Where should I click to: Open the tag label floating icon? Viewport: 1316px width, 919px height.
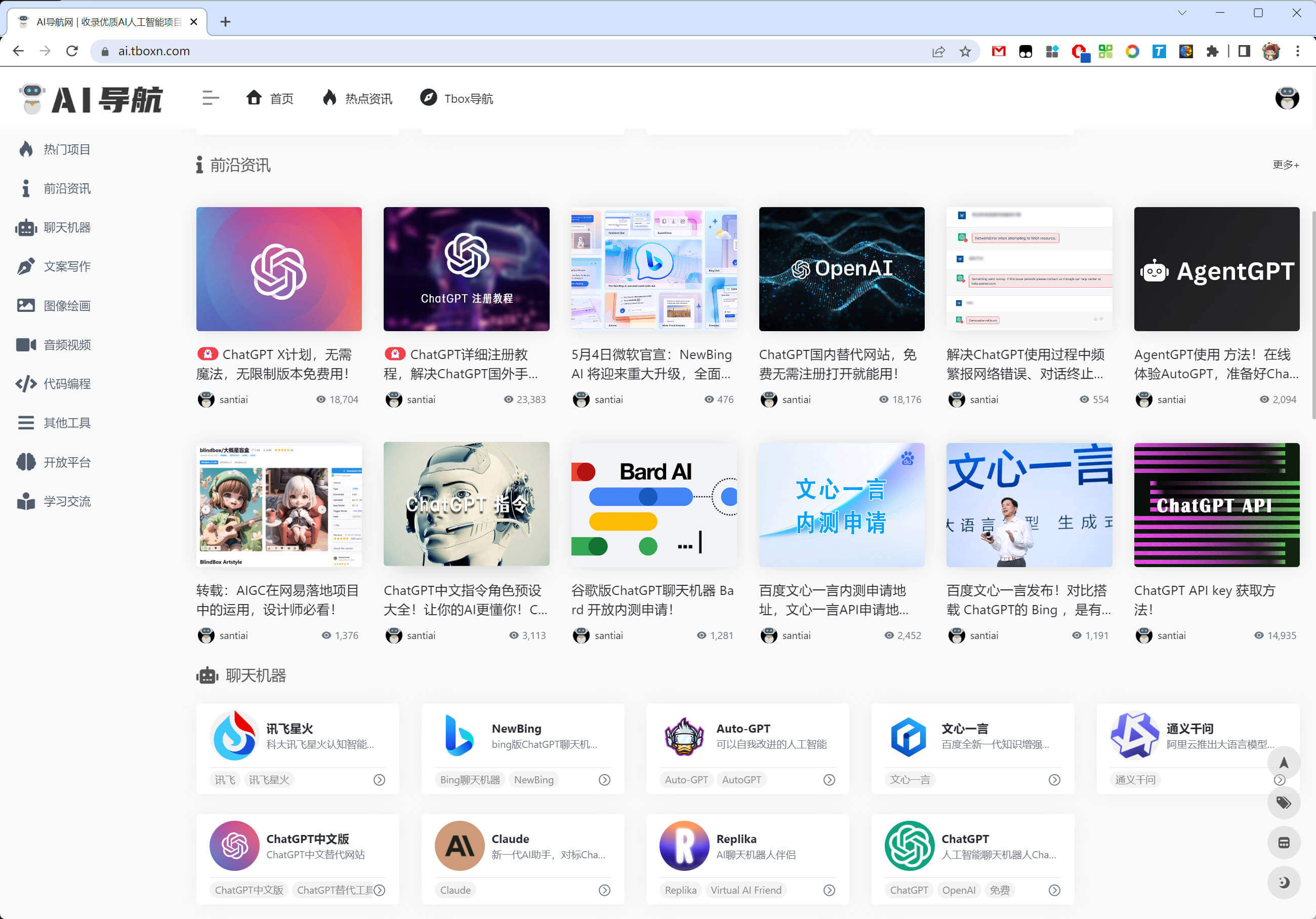[1284, 803]
